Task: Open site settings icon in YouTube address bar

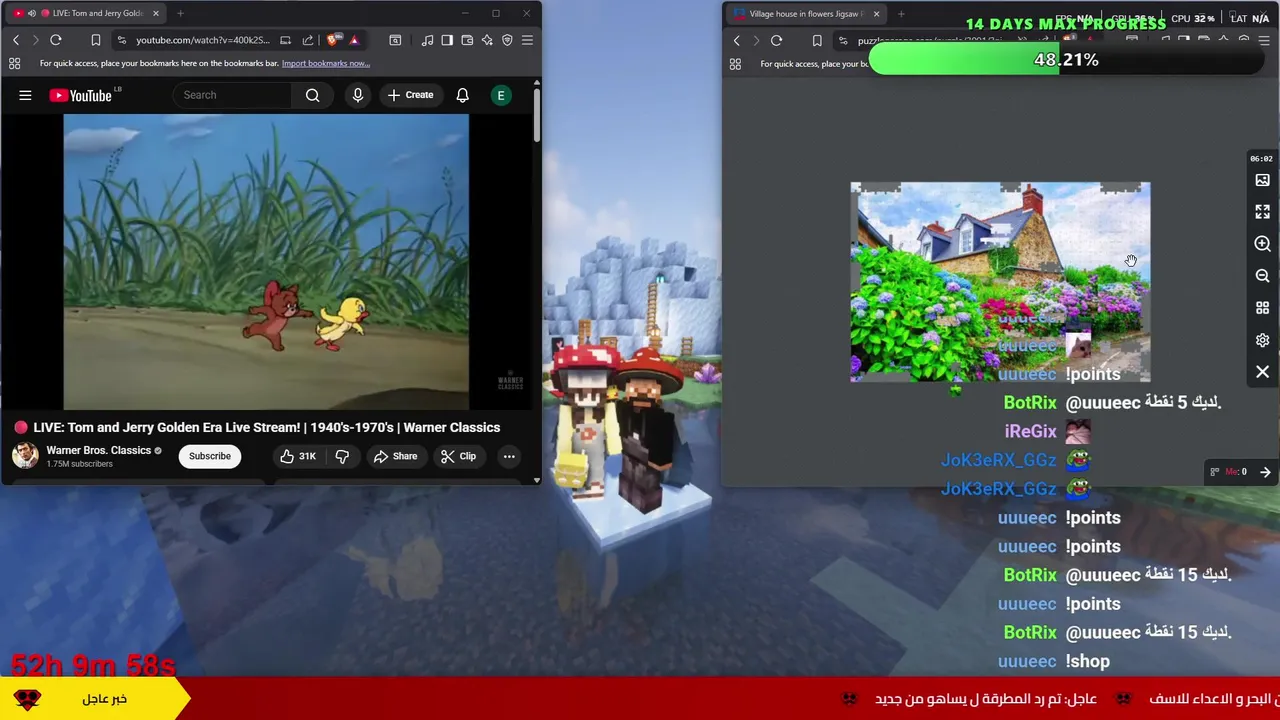Action: [121, 40]
